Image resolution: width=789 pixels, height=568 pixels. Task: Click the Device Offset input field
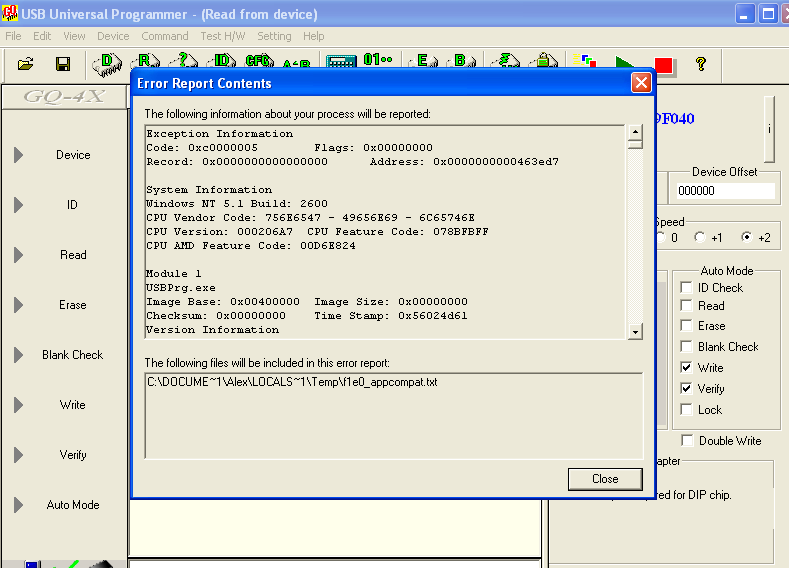(726, 191)
